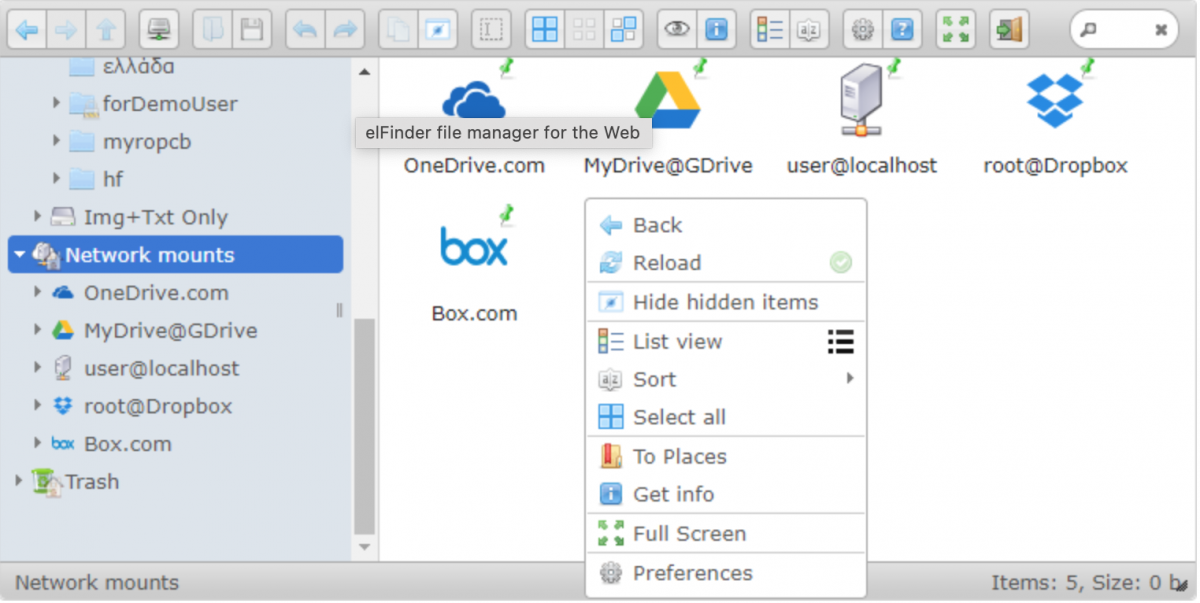
Task: Click the green Full Screen toolbar icon
Action: pyautogui.click(x=955, y=30)
